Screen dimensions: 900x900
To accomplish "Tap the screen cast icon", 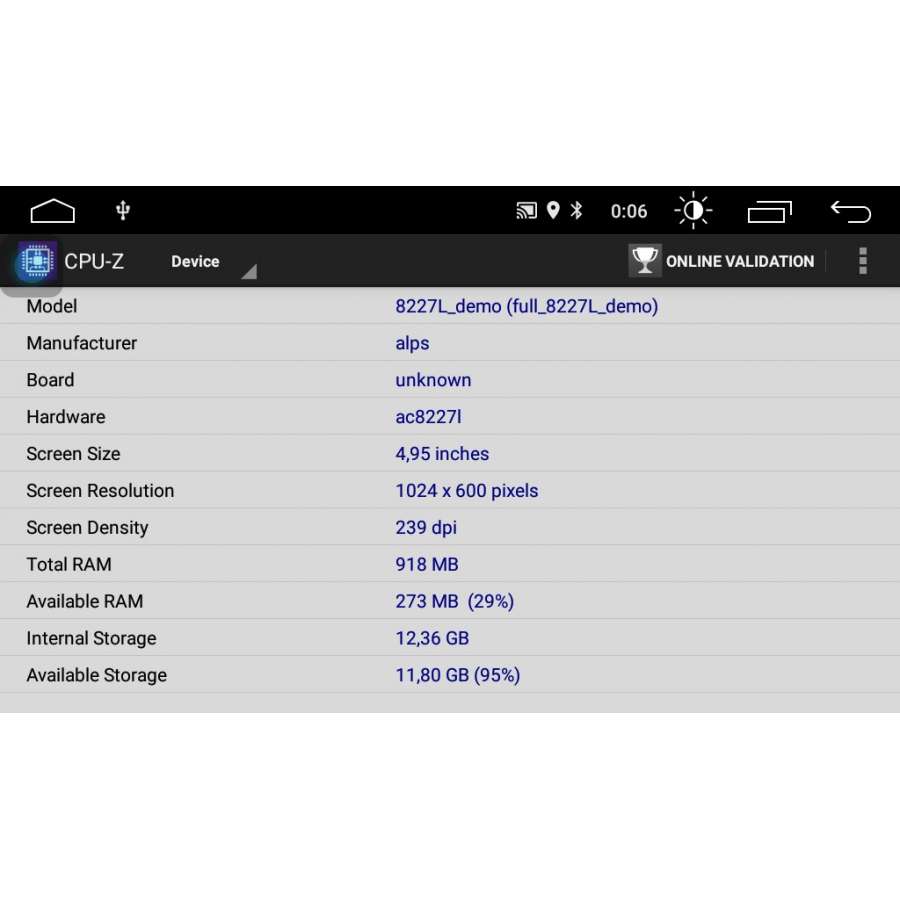I will tap(526, 211).
